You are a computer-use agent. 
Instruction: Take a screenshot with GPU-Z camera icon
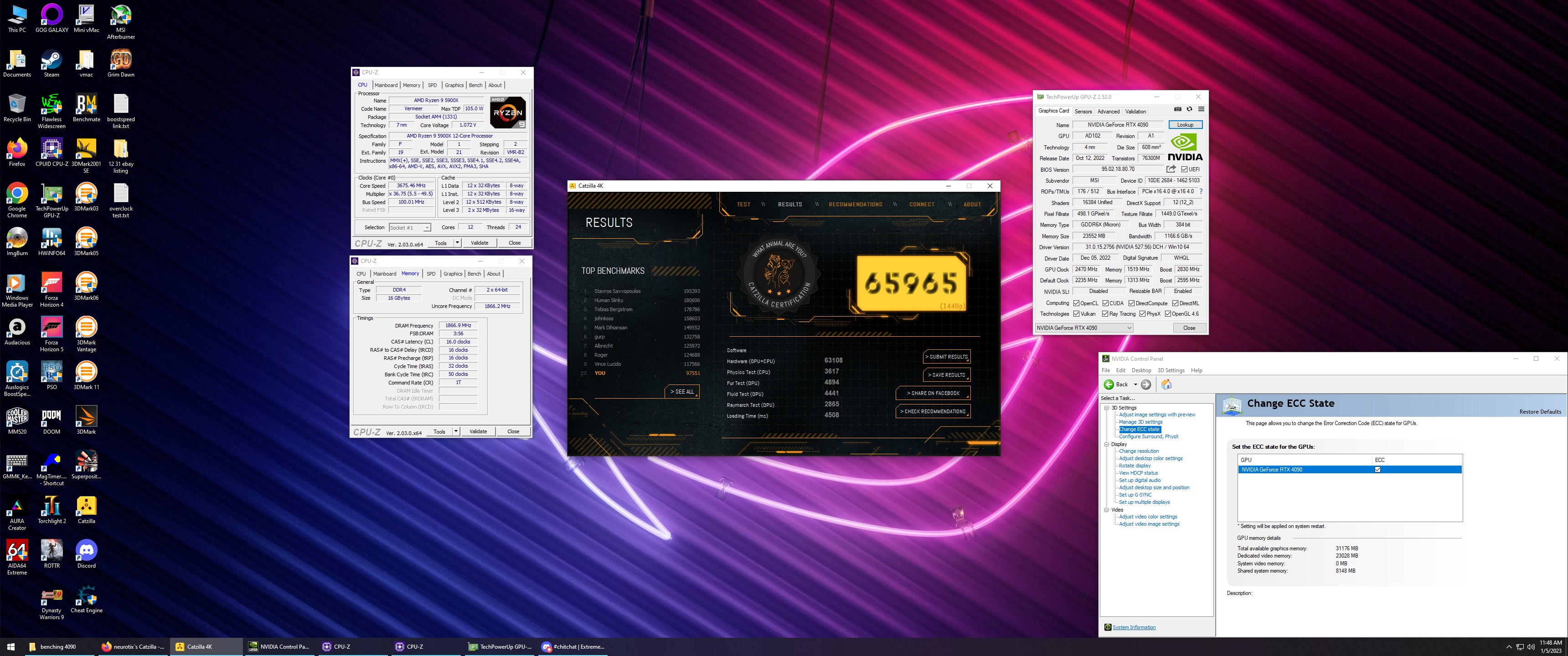coord(1177,109)
